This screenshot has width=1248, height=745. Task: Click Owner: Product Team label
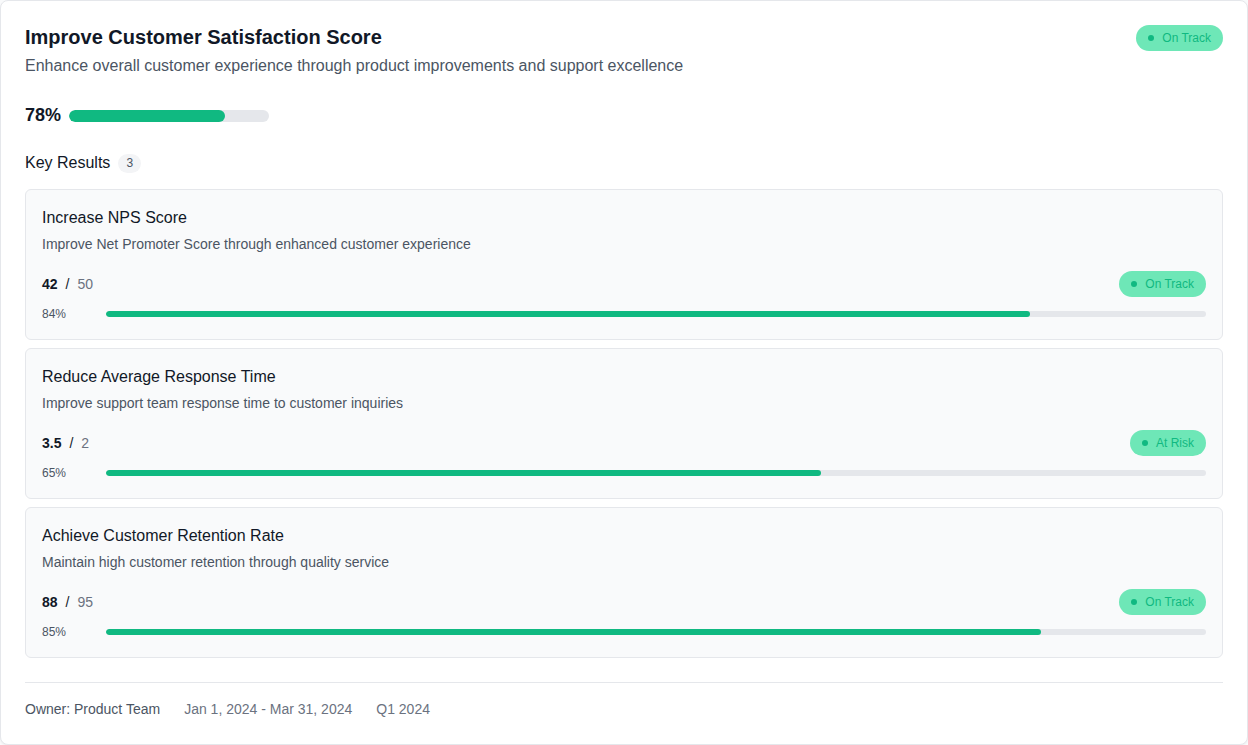pos(92,709)
